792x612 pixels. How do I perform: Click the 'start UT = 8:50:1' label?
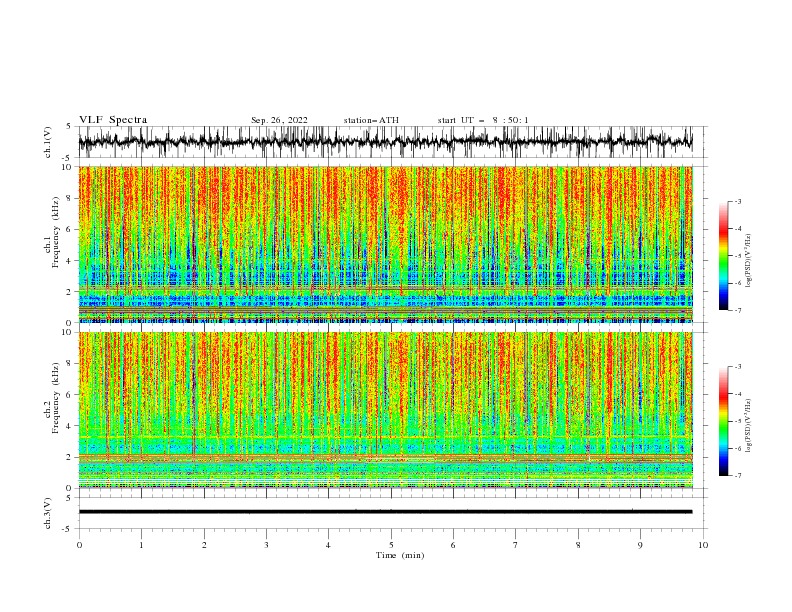pos(483,120)
